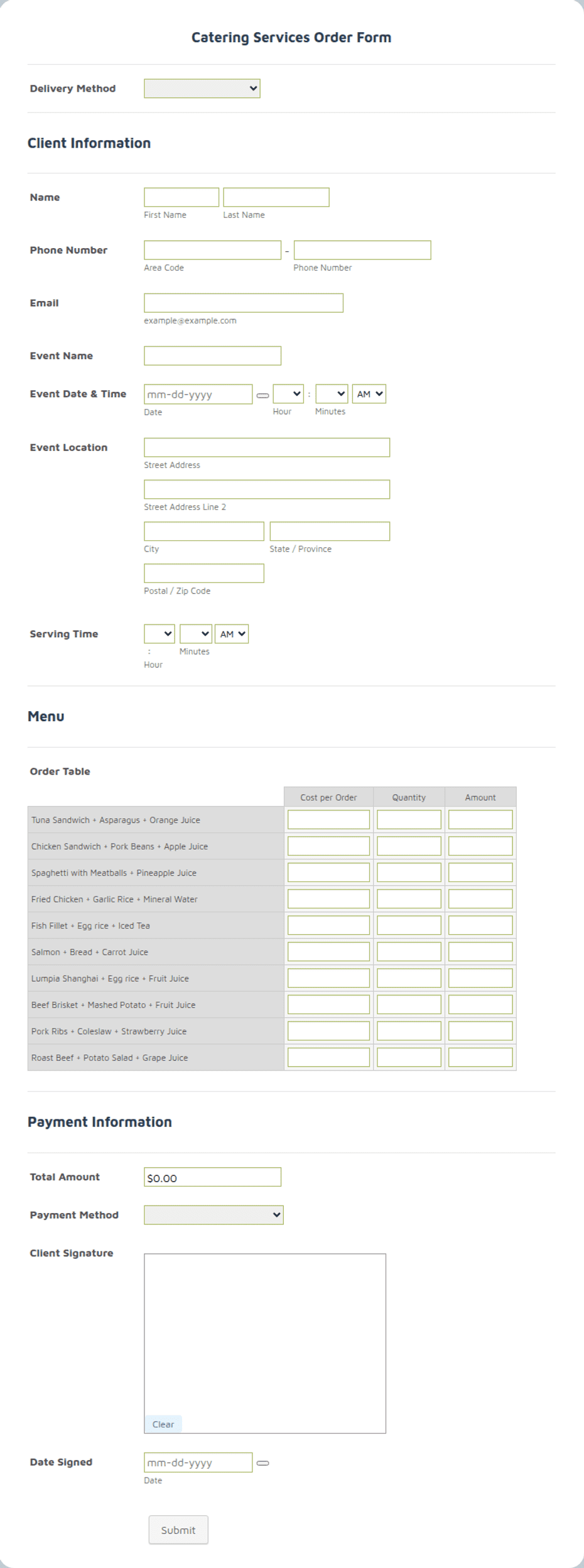584x1568 pixels.
Task: Click the State / Province field
Action: point(330,531)
